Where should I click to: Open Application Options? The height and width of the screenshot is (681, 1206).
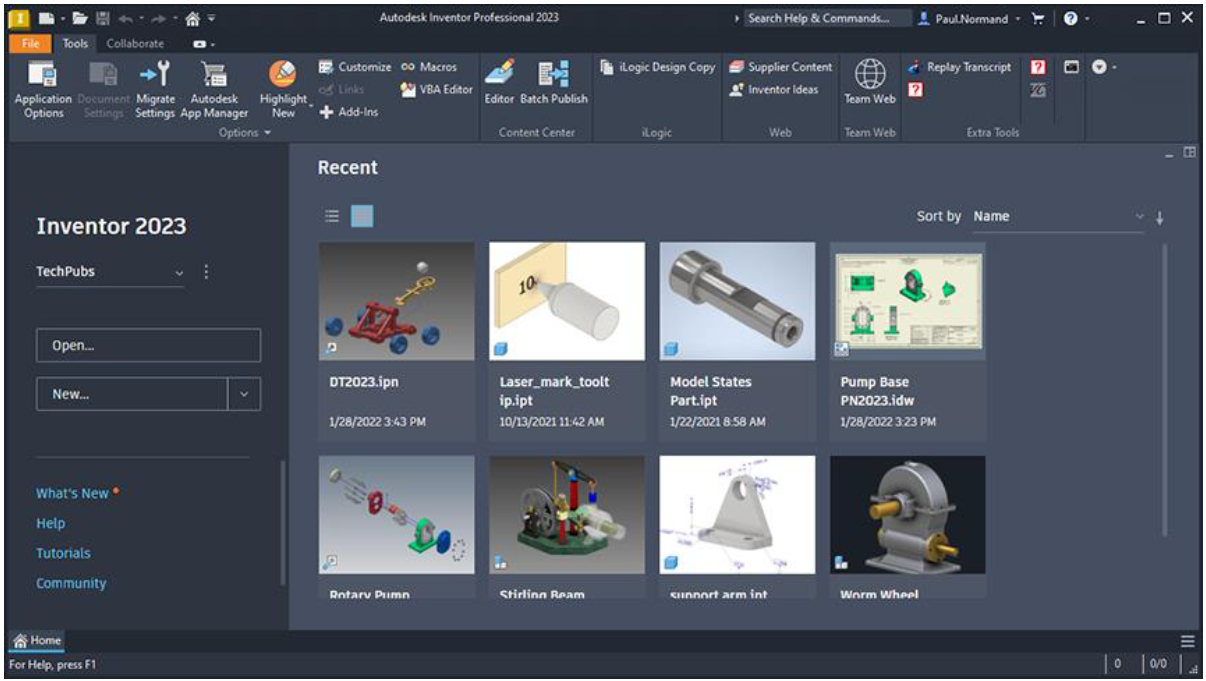(43, 90)
